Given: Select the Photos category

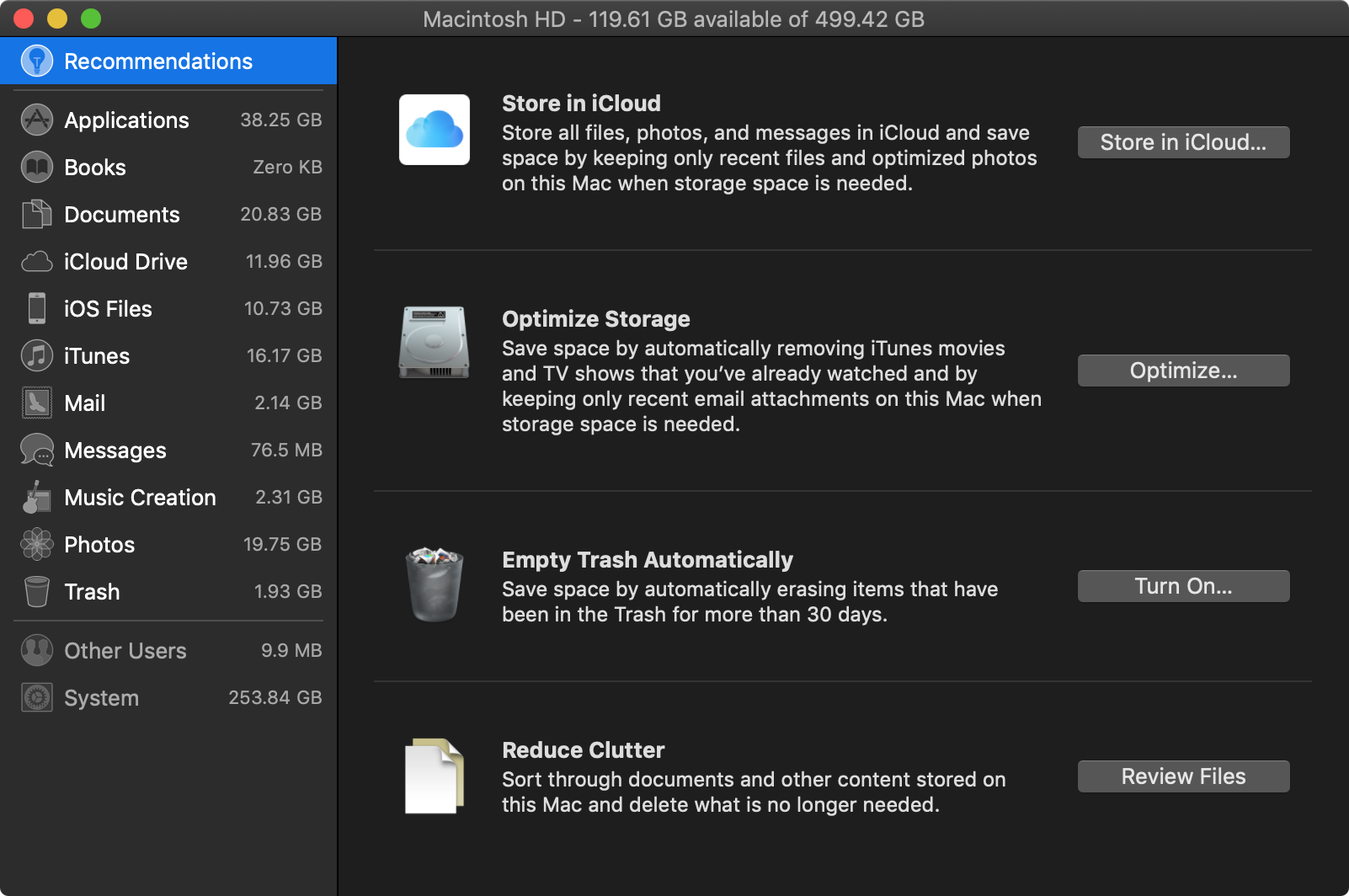Looking at the screenshot, I should [x=168, y=544].
